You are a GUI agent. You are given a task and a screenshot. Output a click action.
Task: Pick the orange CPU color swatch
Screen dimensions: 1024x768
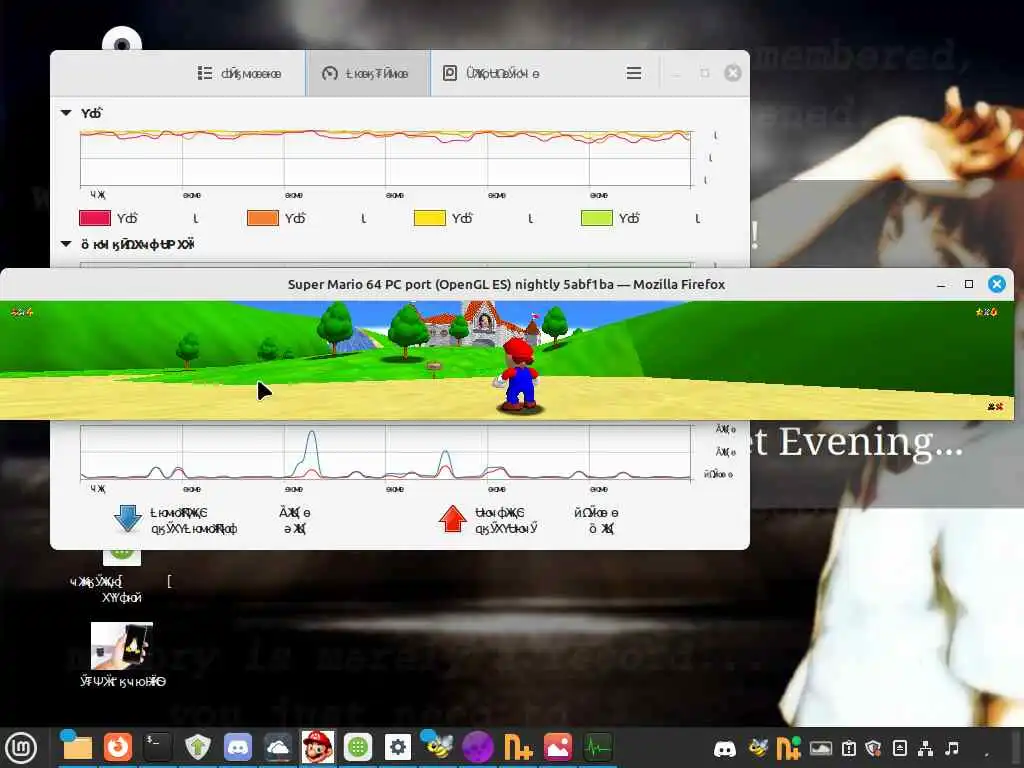pos(263,218)
